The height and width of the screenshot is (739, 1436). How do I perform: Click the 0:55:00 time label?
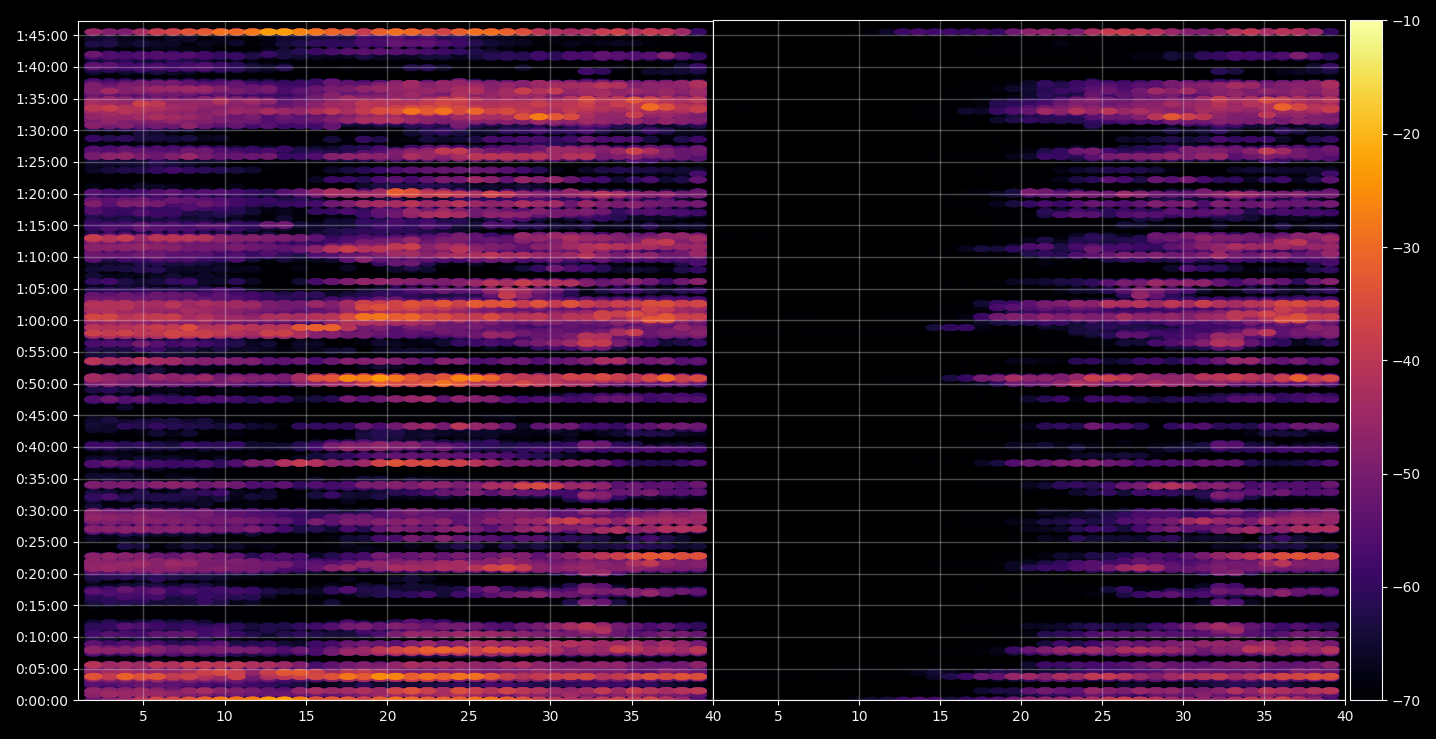point(42,352)
